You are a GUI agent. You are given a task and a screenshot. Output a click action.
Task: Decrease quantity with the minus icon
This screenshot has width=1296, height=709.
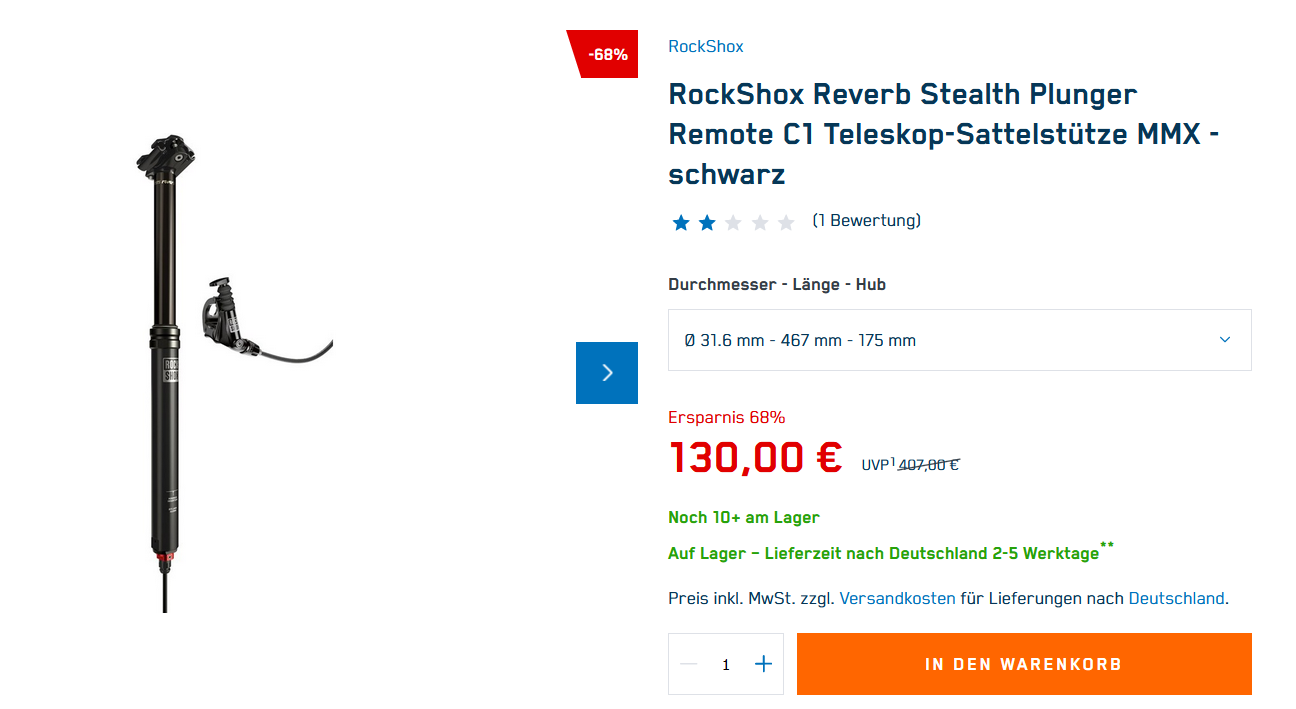688,664
